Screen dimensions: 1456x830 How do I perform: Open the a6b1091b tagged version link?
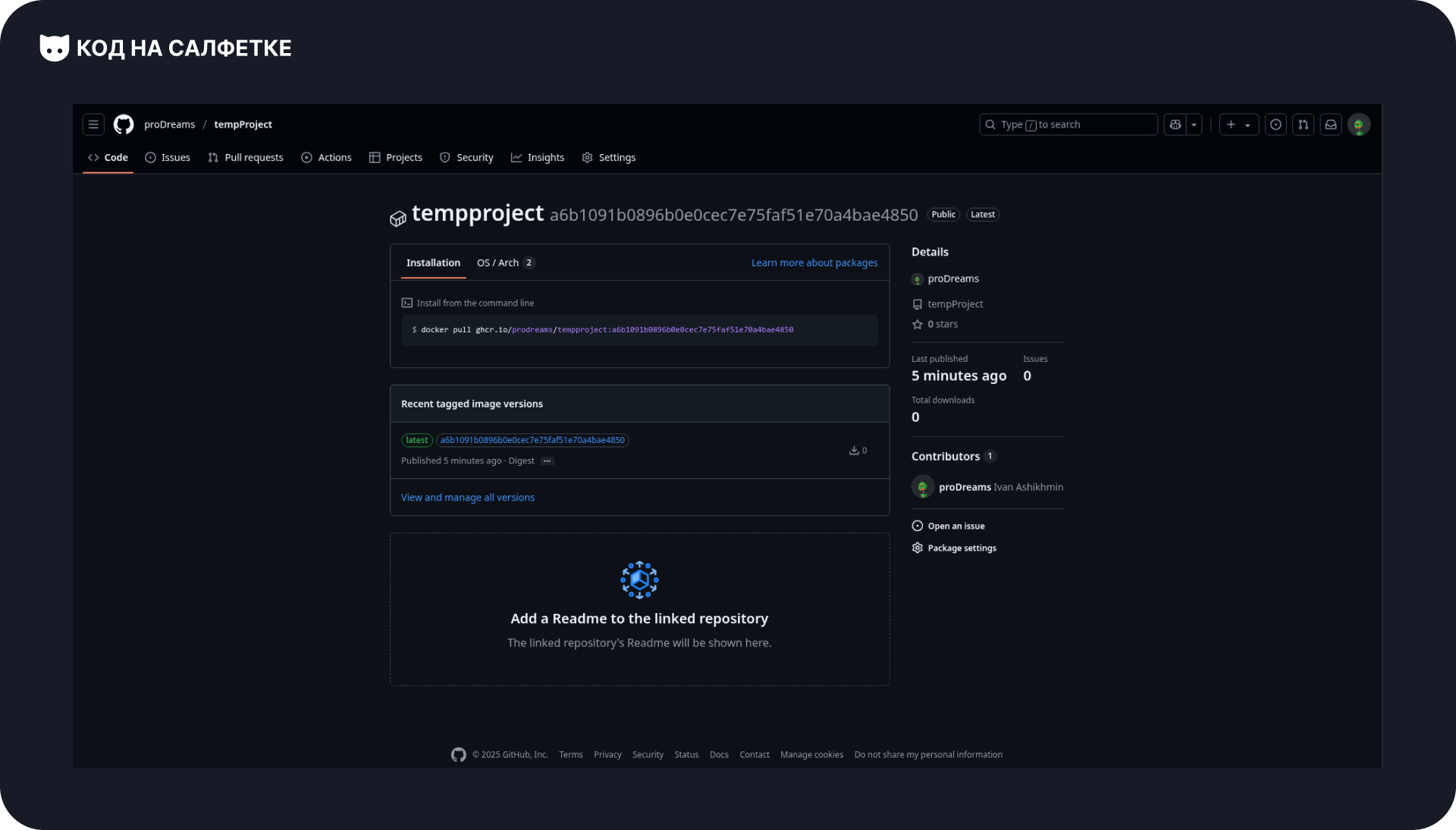532,440
